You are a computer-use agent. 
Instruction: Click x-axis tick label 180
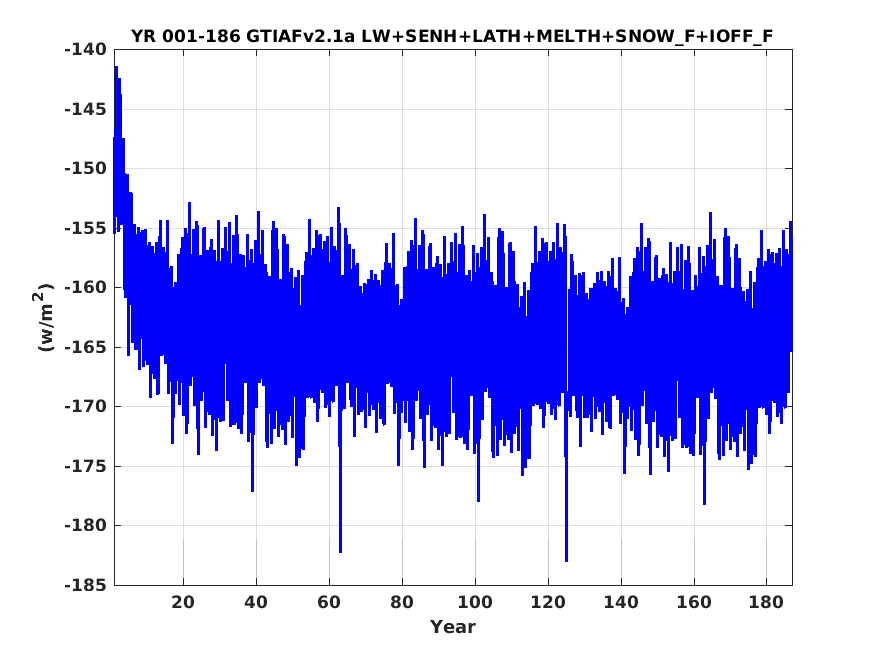pos(766,602)
